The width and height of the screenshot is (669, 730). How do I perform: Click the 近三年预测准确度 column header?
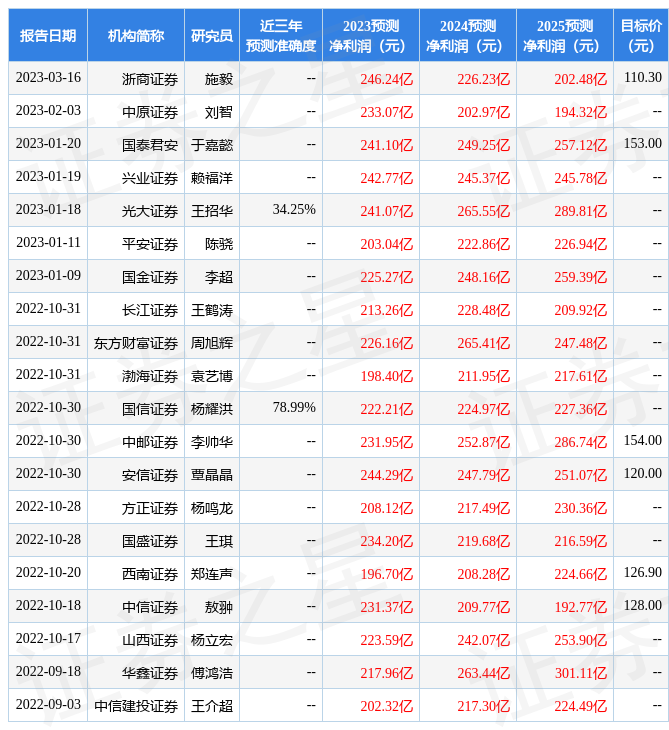coord(281,35)
